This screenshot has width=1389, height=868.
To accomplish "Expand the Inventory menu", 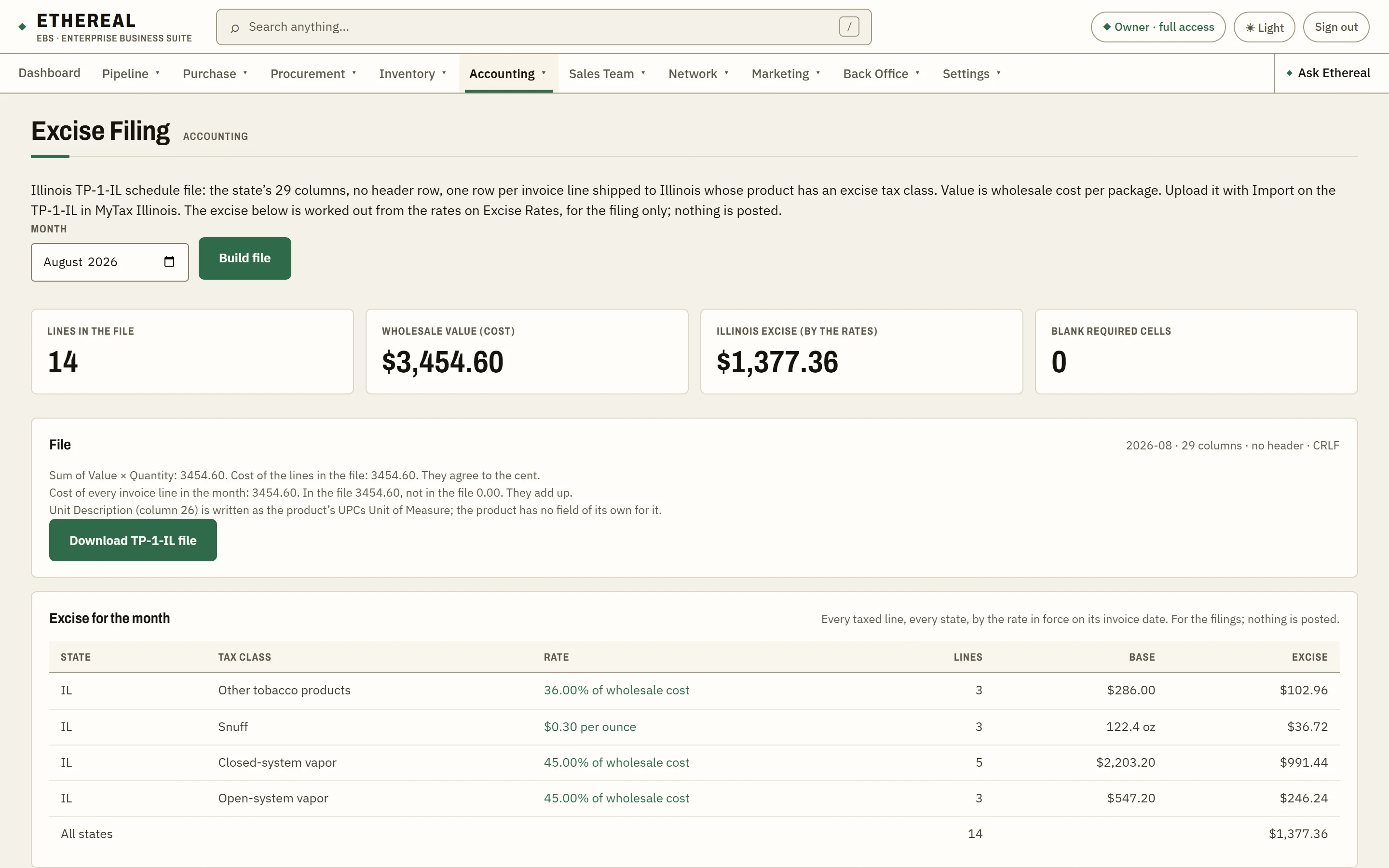I will point(413,73).
